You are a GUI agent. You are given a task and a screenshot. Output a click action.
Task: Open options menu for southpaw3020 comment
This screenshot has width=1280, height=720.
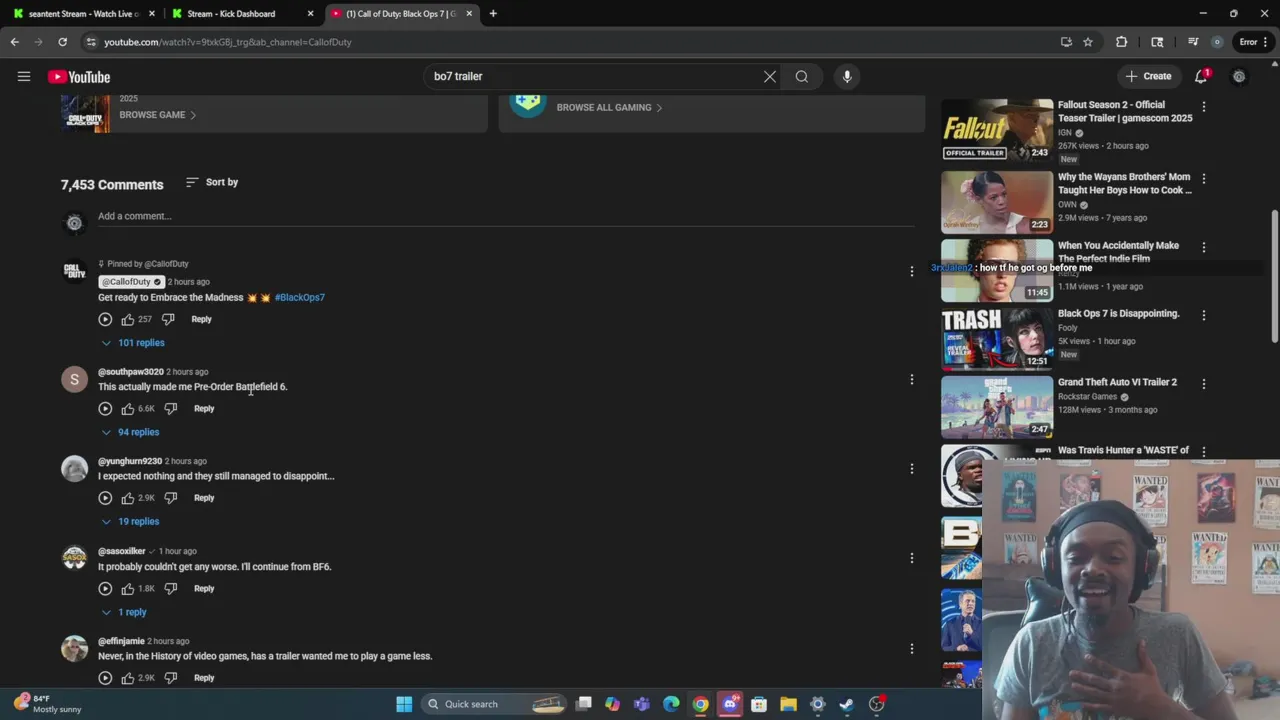click(911, 379)
